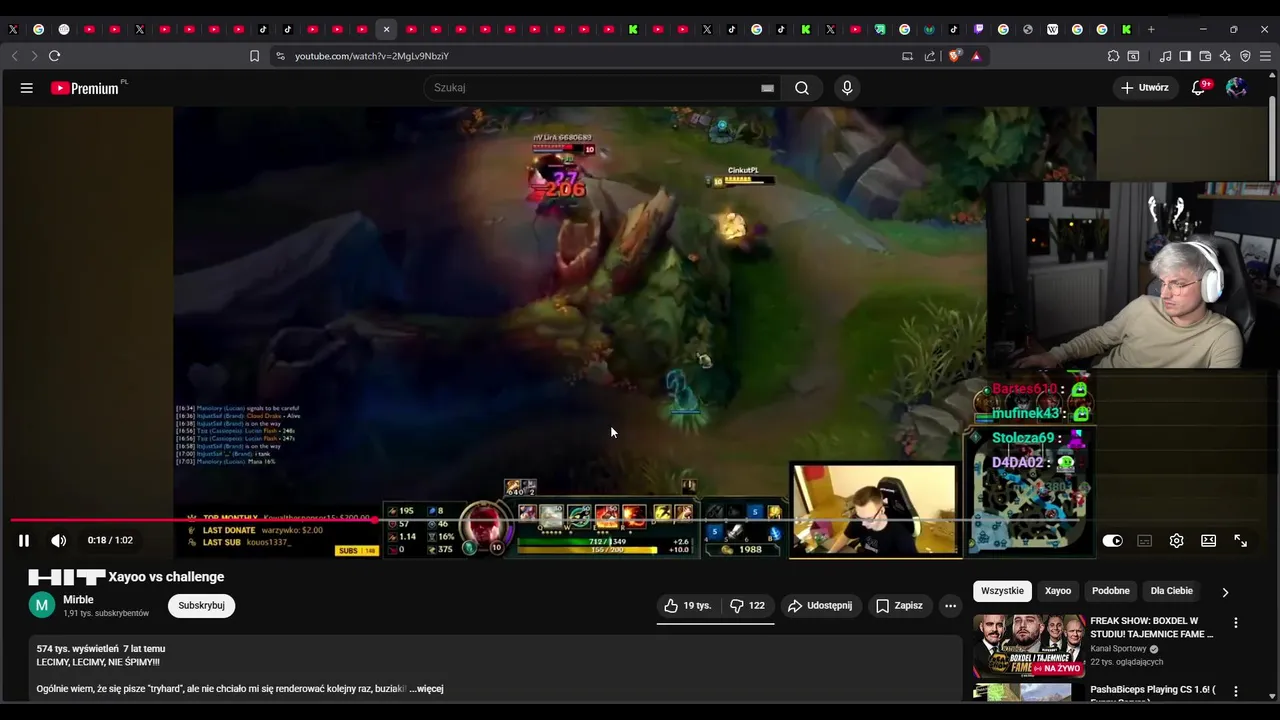
Task: Open the media control music-note icon
Action: coord(1165,56)
